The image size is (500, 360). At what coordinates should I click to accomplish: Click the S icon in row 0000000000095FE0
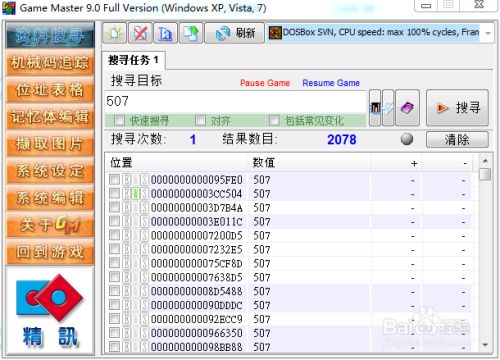[144, 180]
